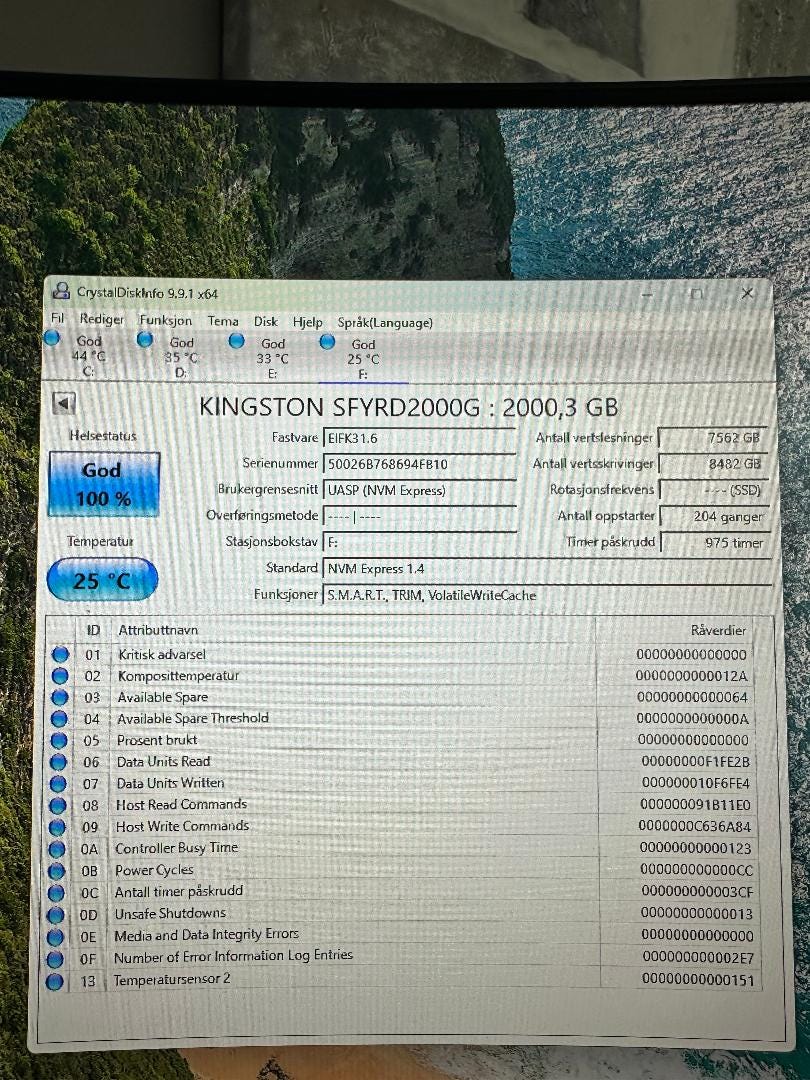Viewport: 810px width, 1080px height.
Task: Click raw value 000000000003CF
Action: [x=698, y=892]
